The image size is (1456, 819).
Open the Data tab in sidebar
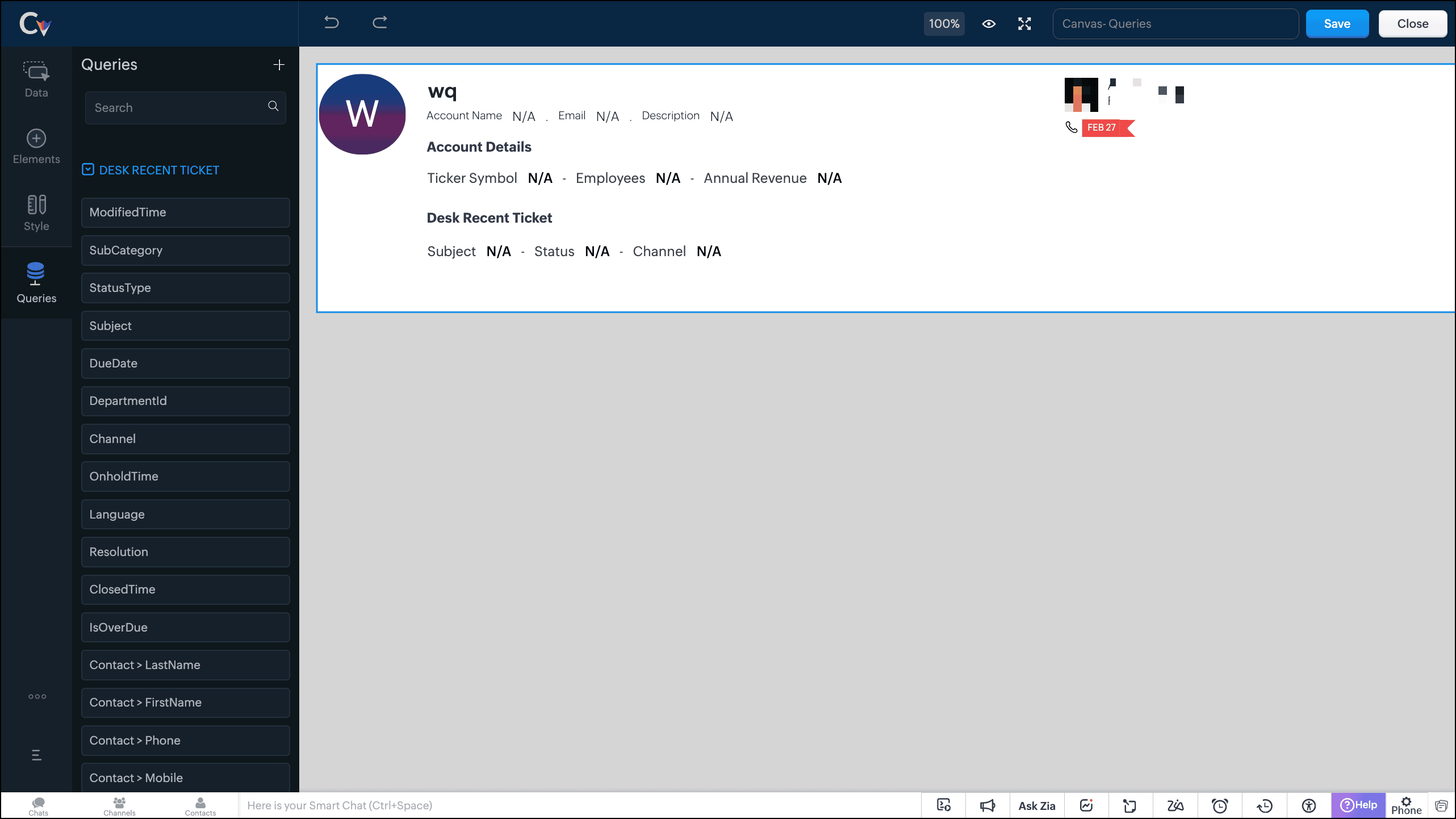tap(36, 79)
